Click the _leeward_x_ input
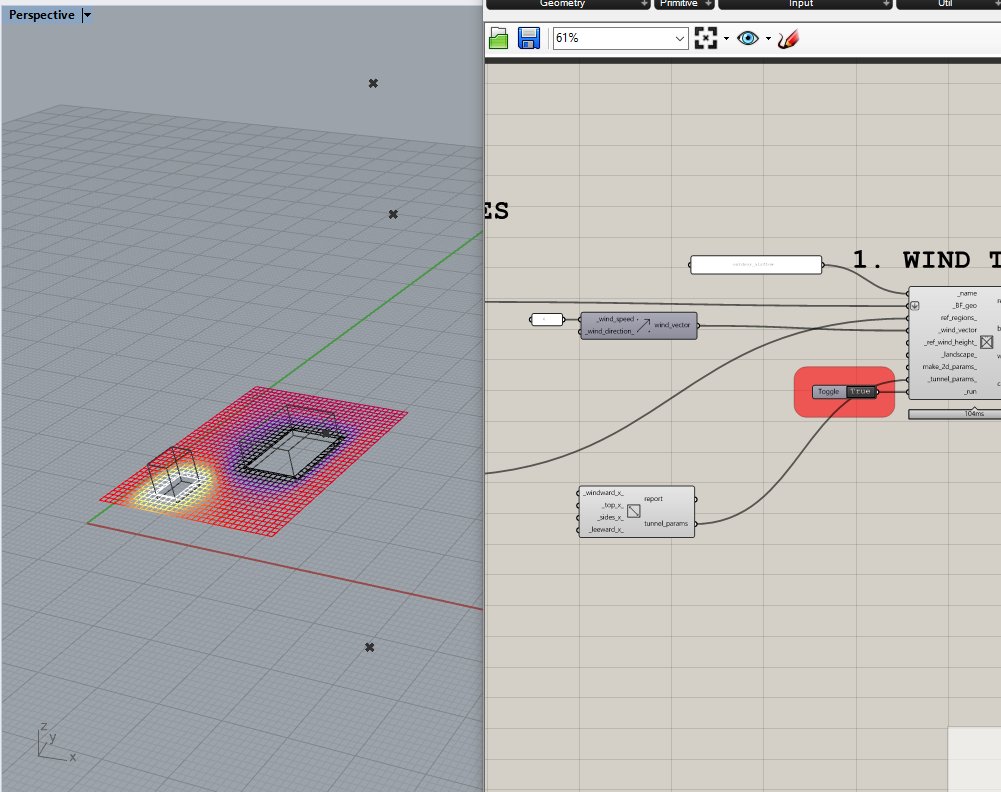This screenshot has width=1001, height=792. 606,529
